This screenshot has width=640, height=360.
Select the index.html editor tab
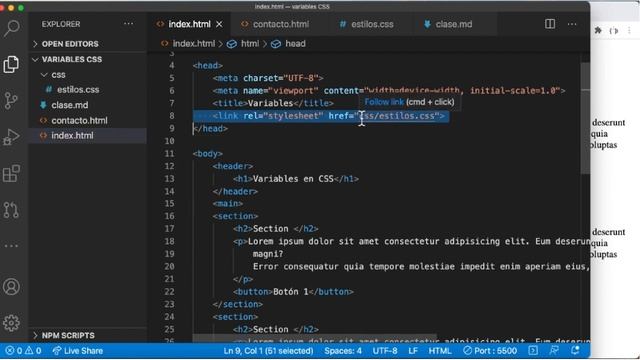point(189,24)
